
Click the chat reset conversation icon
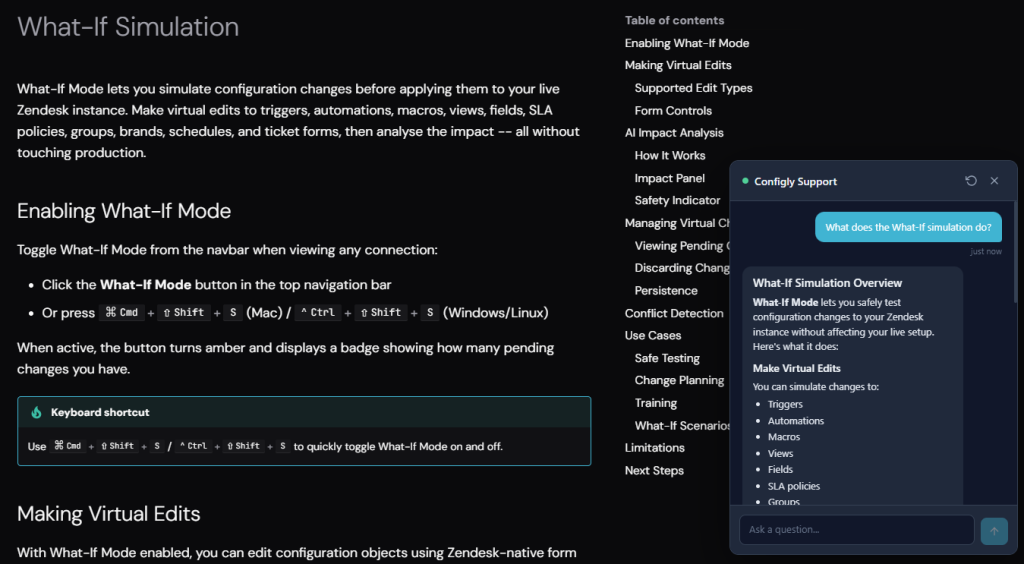(x=970, y=181)
